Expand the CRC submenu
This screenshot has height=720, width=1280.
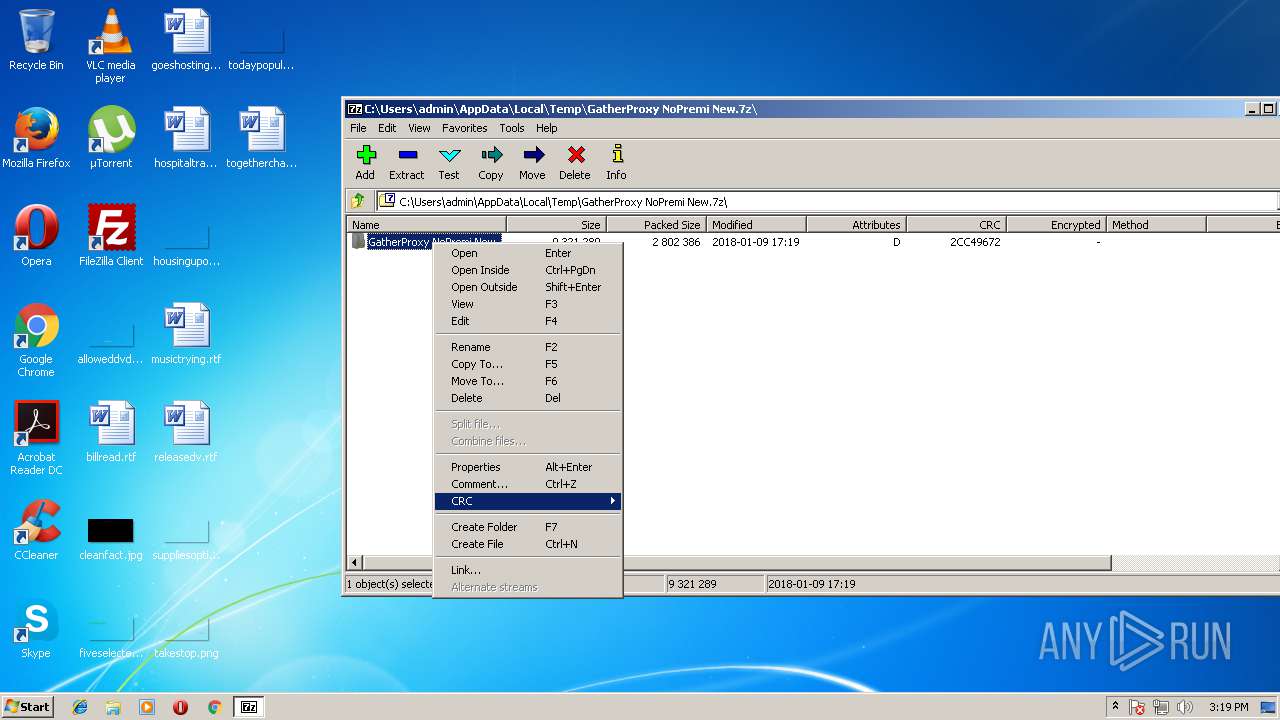528,501
